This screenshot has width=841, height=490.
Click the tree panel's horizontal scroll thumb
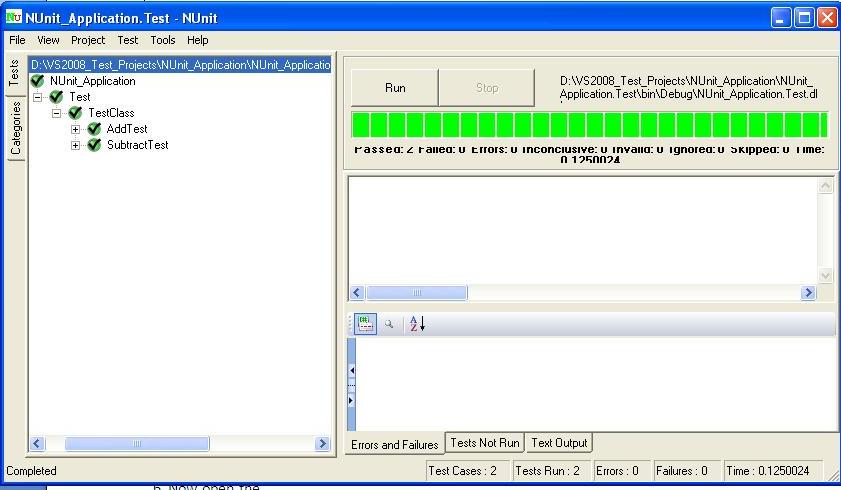click(137, 443)
